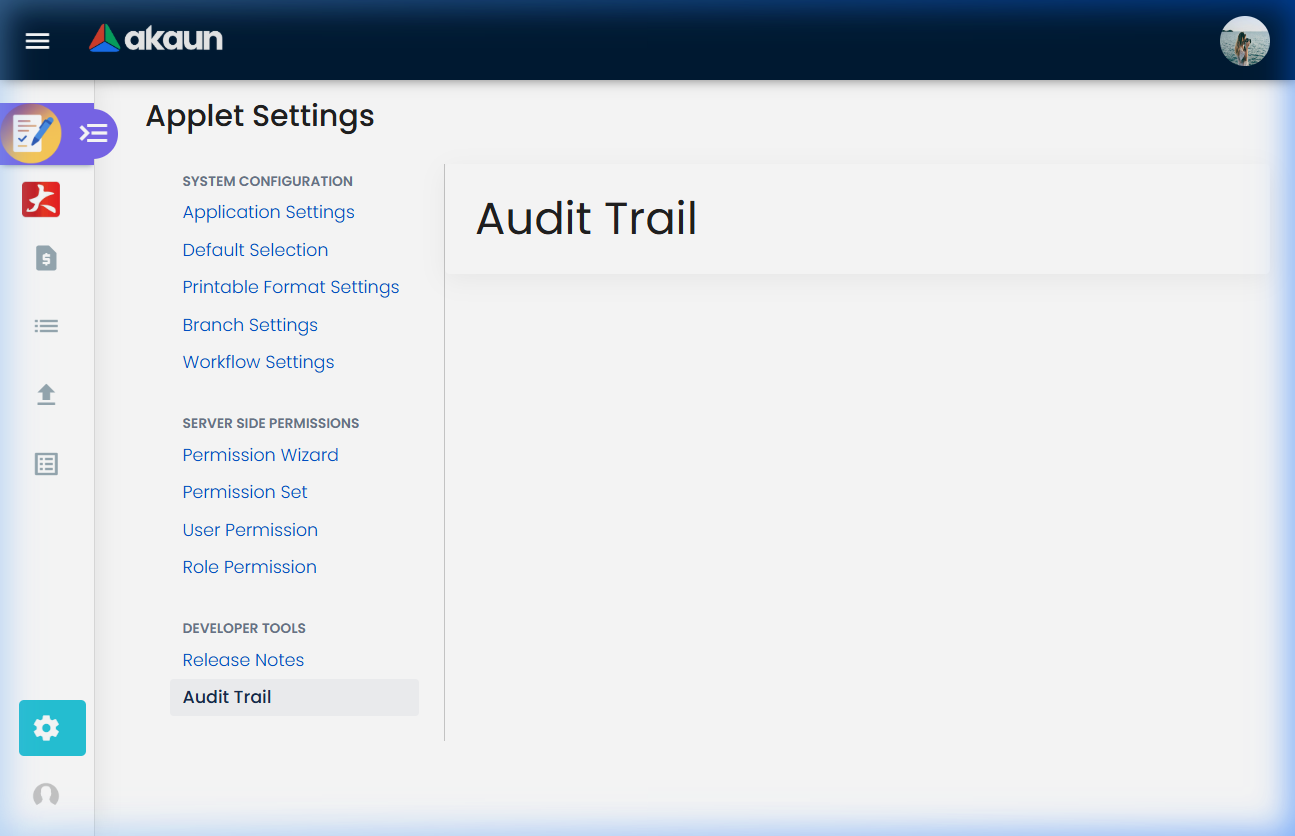The image size is (1295, 836).
Task: Open the report form icon in sidebar
Action: pyautogui.click(x=45, y=464)
